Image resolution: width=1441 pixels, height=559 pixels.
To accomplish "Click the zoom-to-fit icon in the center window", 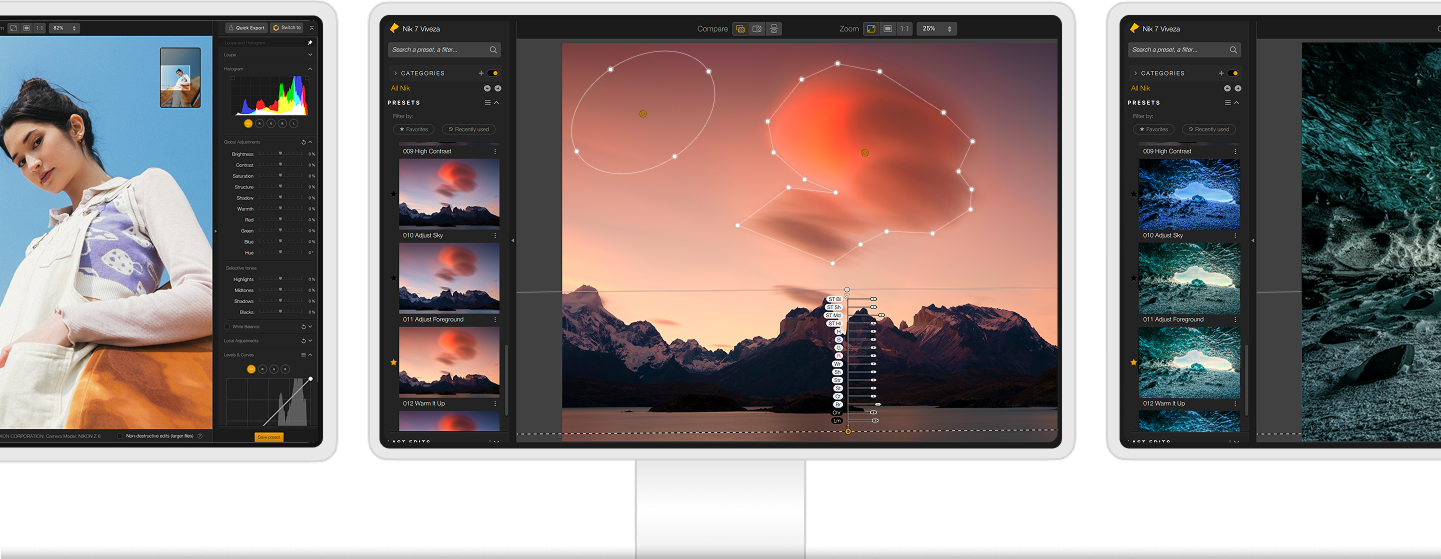I will pyautogui.click(x=870, y=29).
